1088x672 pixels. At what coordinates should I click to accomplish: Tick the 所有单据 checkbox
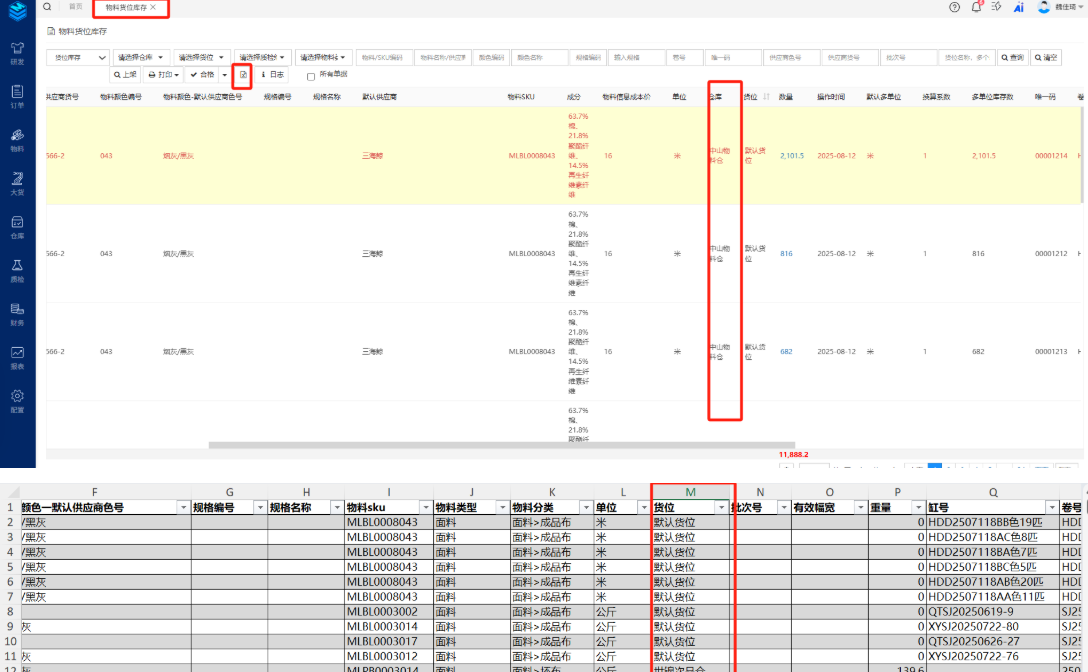point(311,76)
